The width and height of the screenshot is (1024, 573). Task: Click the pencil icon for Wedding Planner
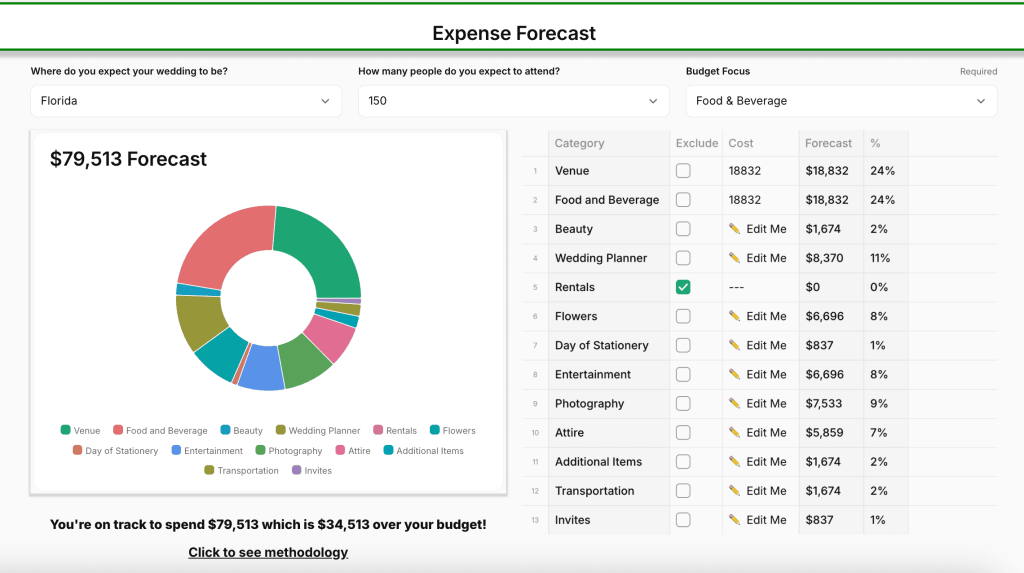click(735, 258)
